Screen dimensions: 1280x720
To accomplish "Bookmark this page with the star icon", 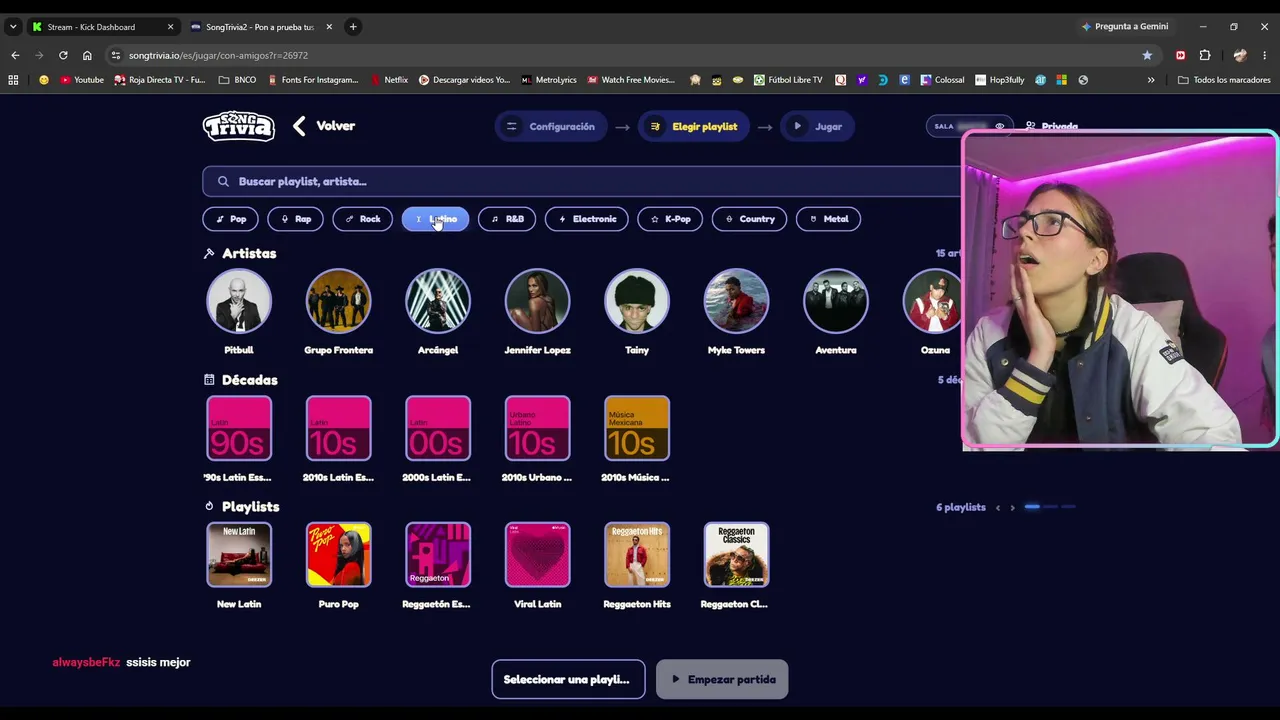I will pyautogui.click(x=1147, y=55).
